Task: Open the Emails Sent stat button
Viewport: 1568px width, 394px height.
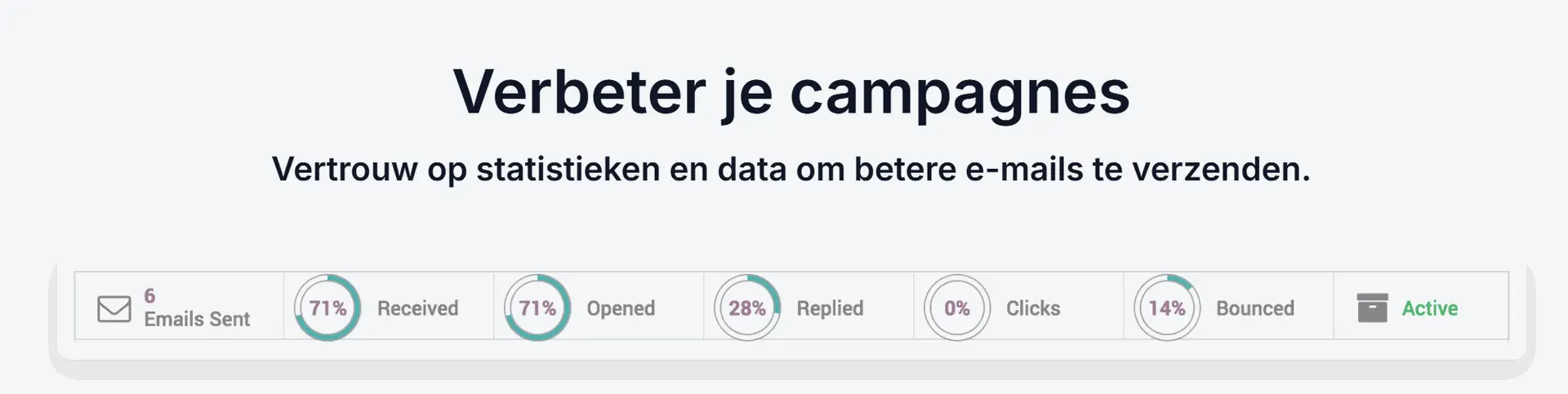Action: click(x=179, y=306)
